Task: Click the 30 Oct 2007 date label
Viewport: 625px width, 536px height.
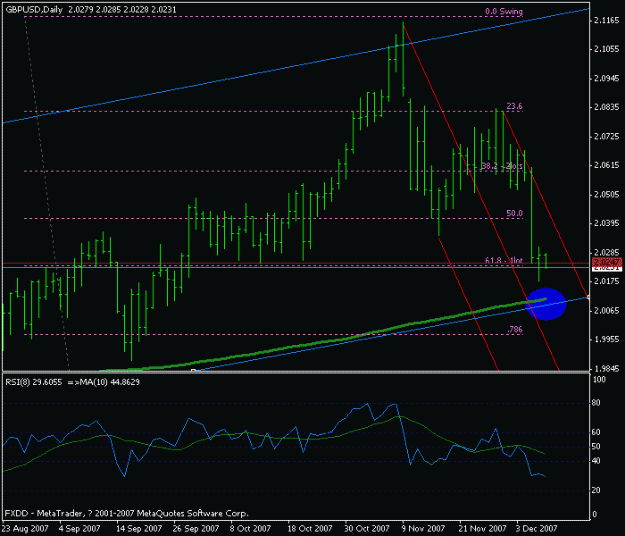Action: [367, 529]
